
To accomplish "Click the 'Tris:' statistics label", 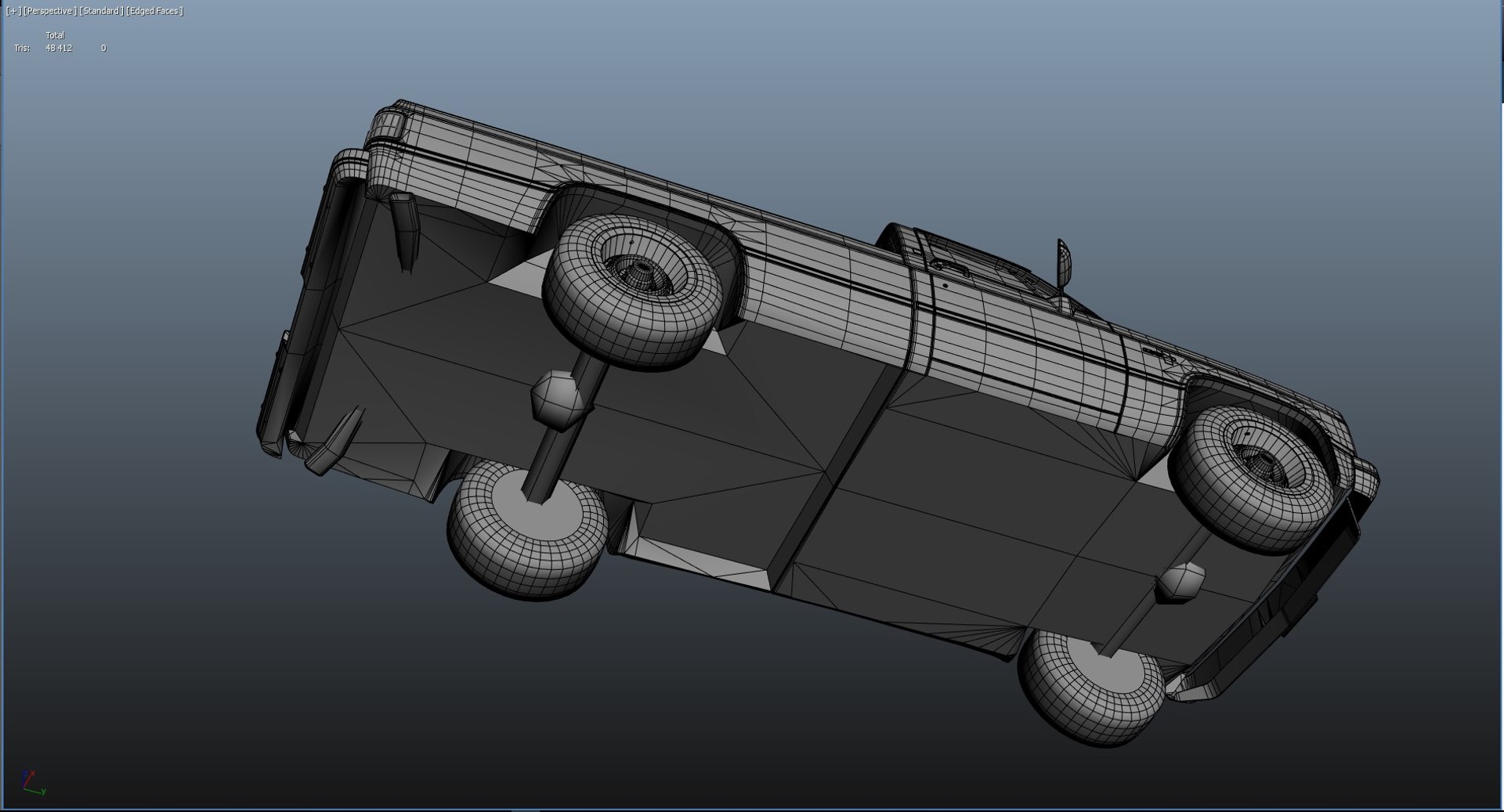I will [x=22, y=49].
